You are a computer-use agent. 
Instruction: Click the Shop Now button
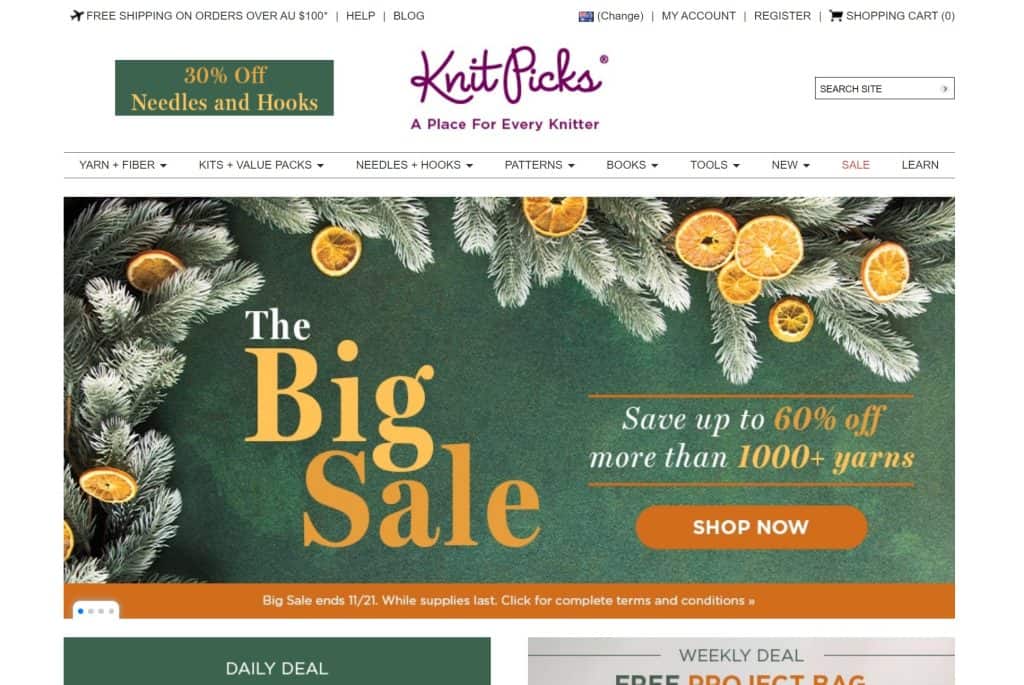pyautogui.click(x=751, y=527)
